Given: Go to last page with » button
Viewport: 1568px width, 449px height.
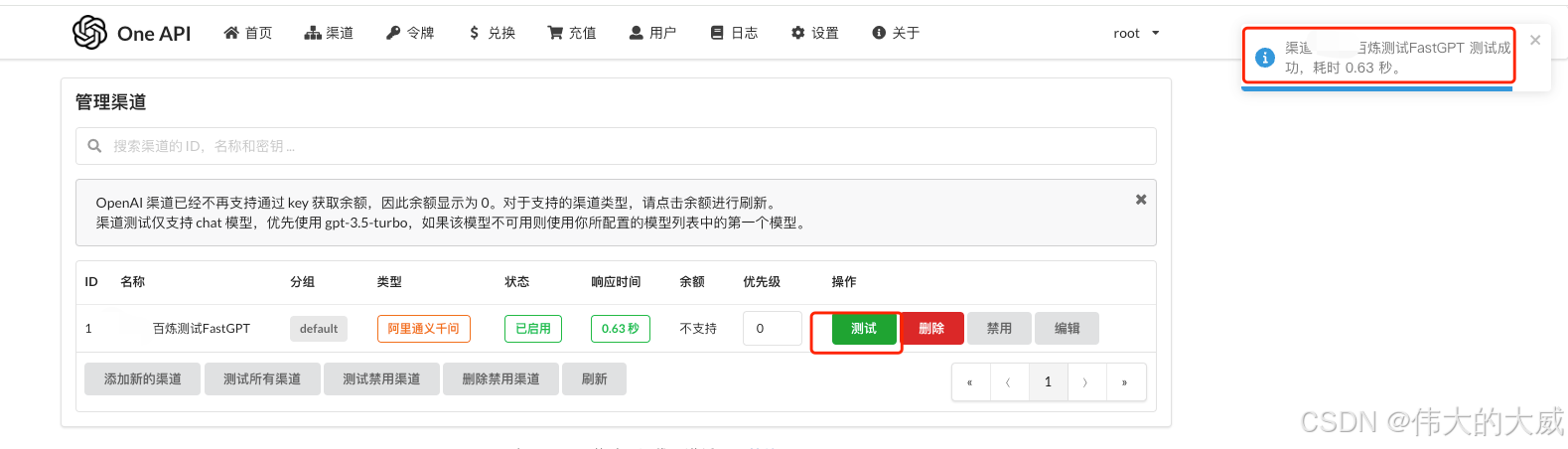Looking at the screenshot, I should [x=1125, y=382].
